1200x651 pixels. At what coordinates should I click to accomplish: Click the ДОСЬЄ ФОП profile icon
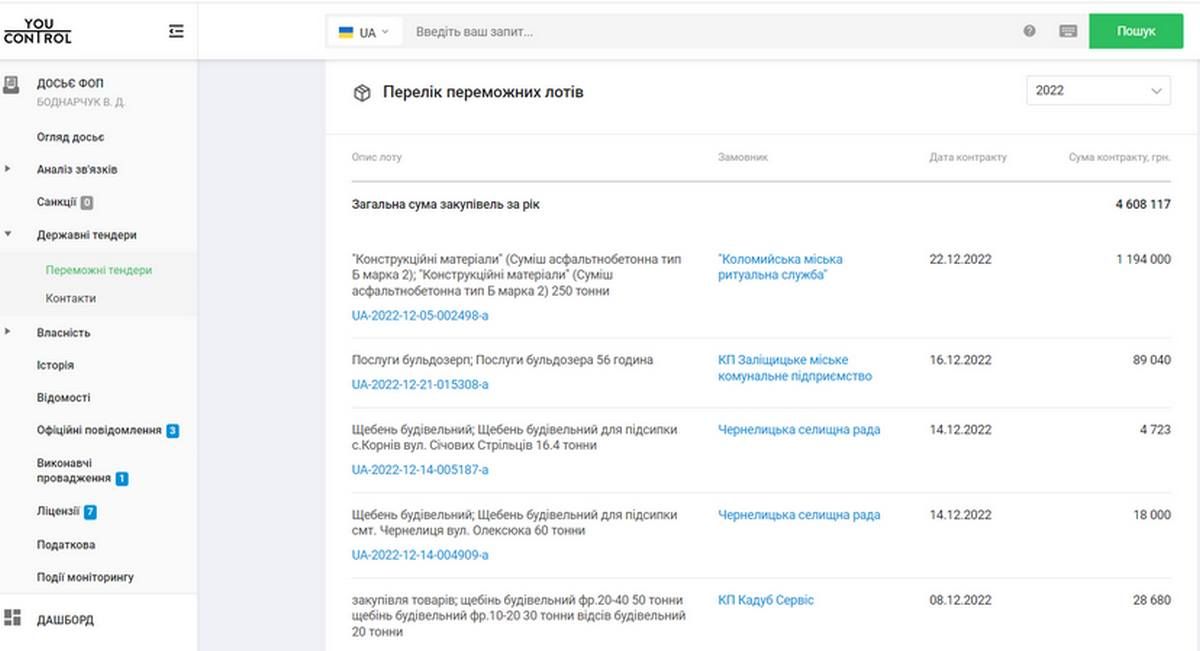(x=12, y=85)
